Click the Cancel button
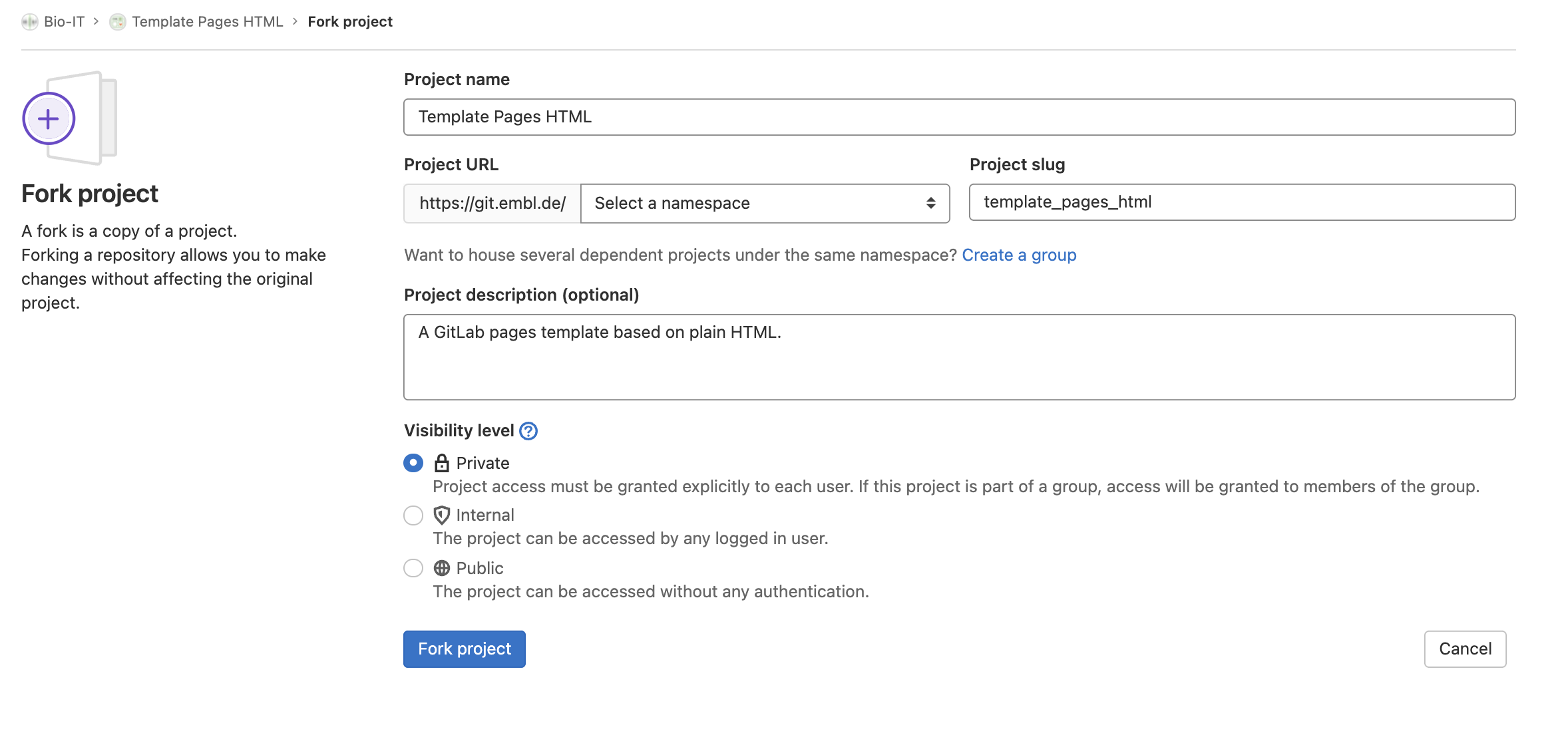Viewport: 1568px width, 729px height. (1464, 649)
